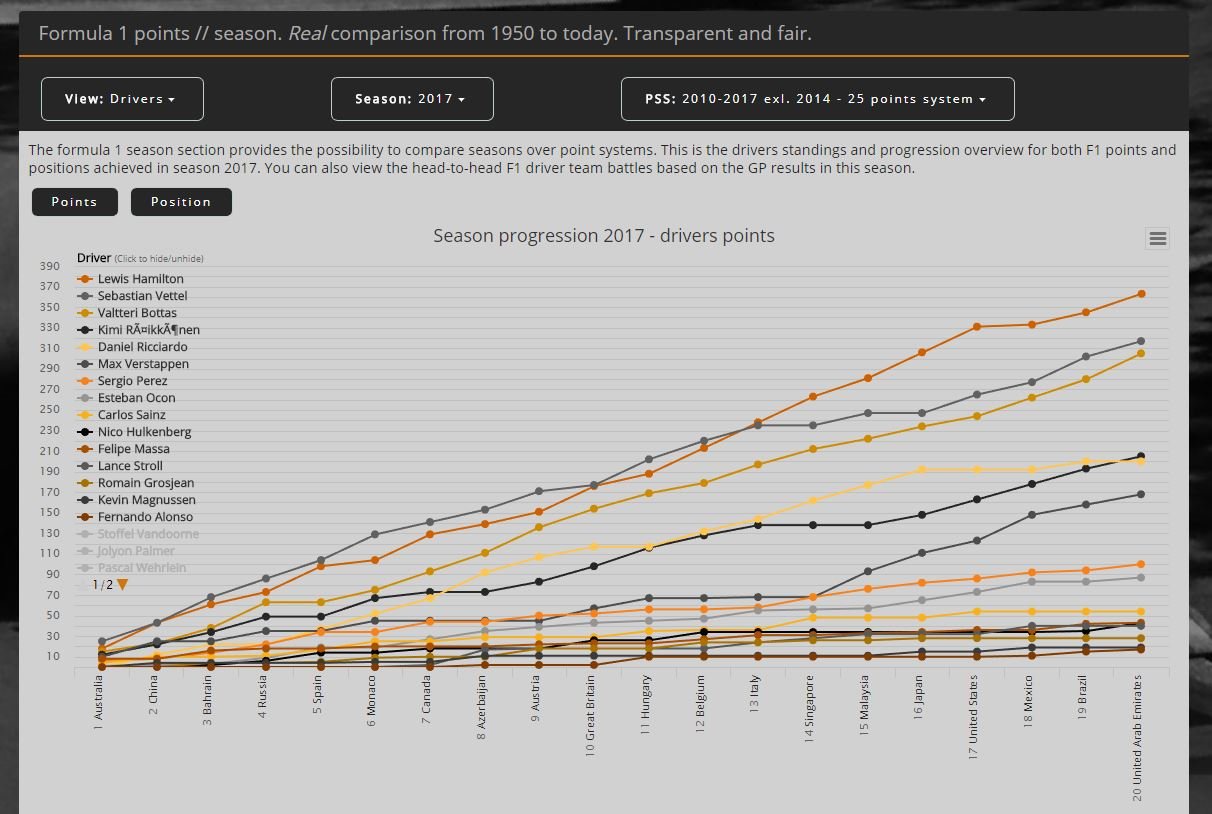Viewport: 1212px width, 814px height.
Task: Unhide Jolyon Palmer legend entry
Action: click(x=127, y=551)
